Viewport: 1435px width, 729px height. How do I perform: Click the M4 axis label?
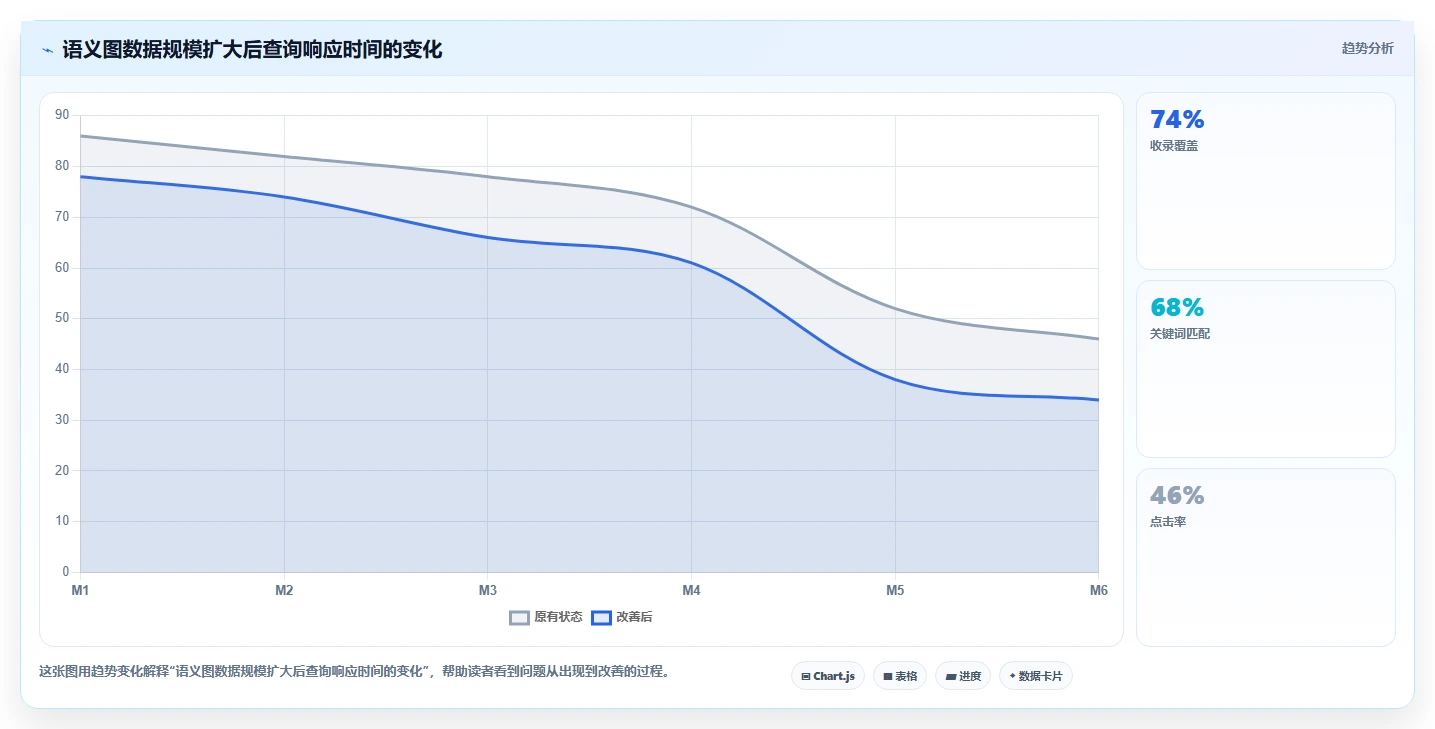point(691,590)
